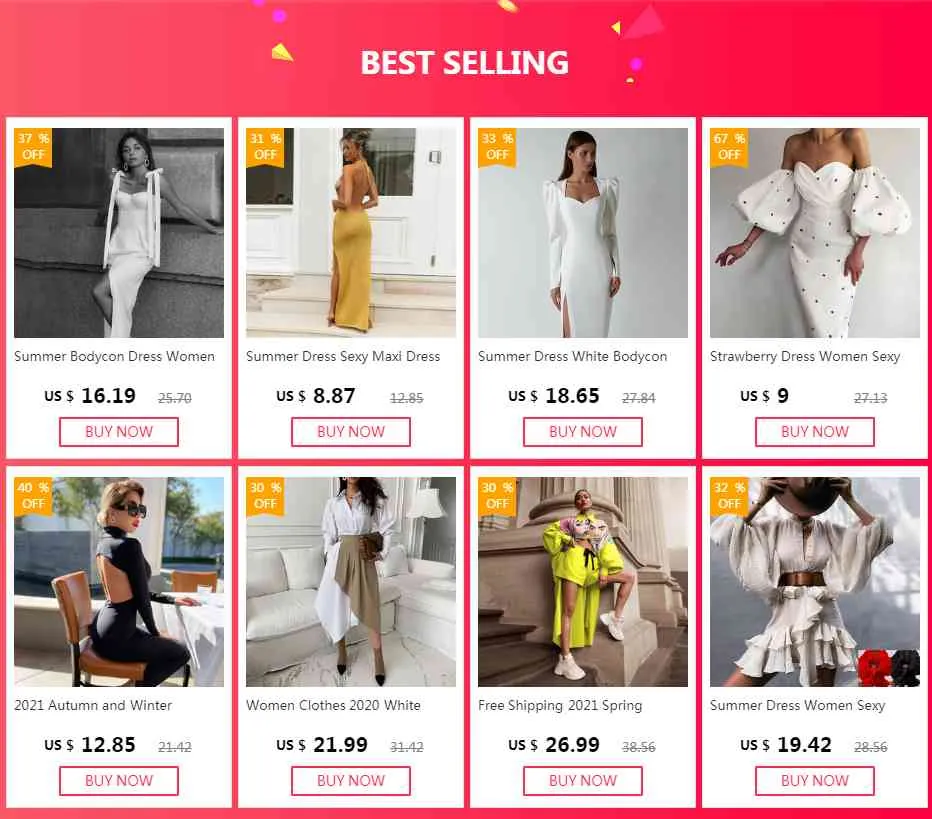Click the 'Women Clothes 2020 White' title
This screenshot has height=819, width=932.
(333, 705)
